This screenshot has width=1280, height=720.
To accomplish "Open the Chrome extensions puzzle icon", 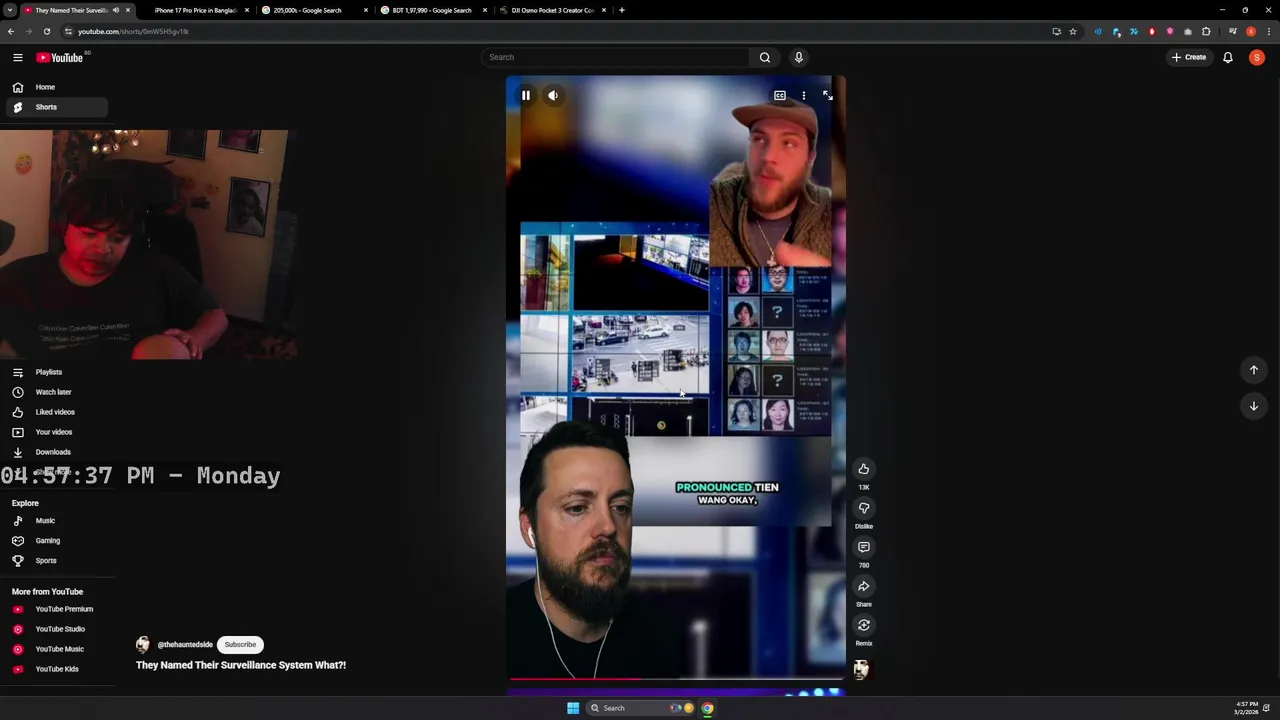I will 1206,31.
